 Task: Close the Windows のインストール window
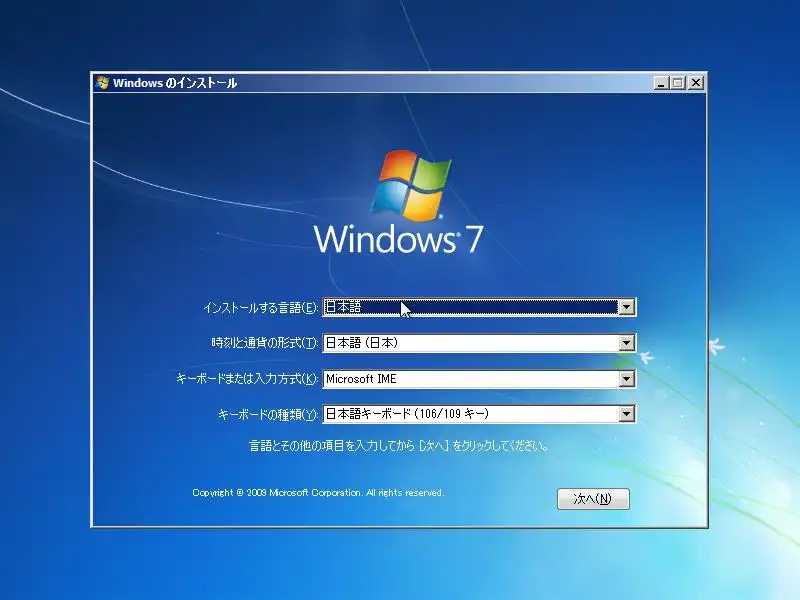(x=696, y=83)
